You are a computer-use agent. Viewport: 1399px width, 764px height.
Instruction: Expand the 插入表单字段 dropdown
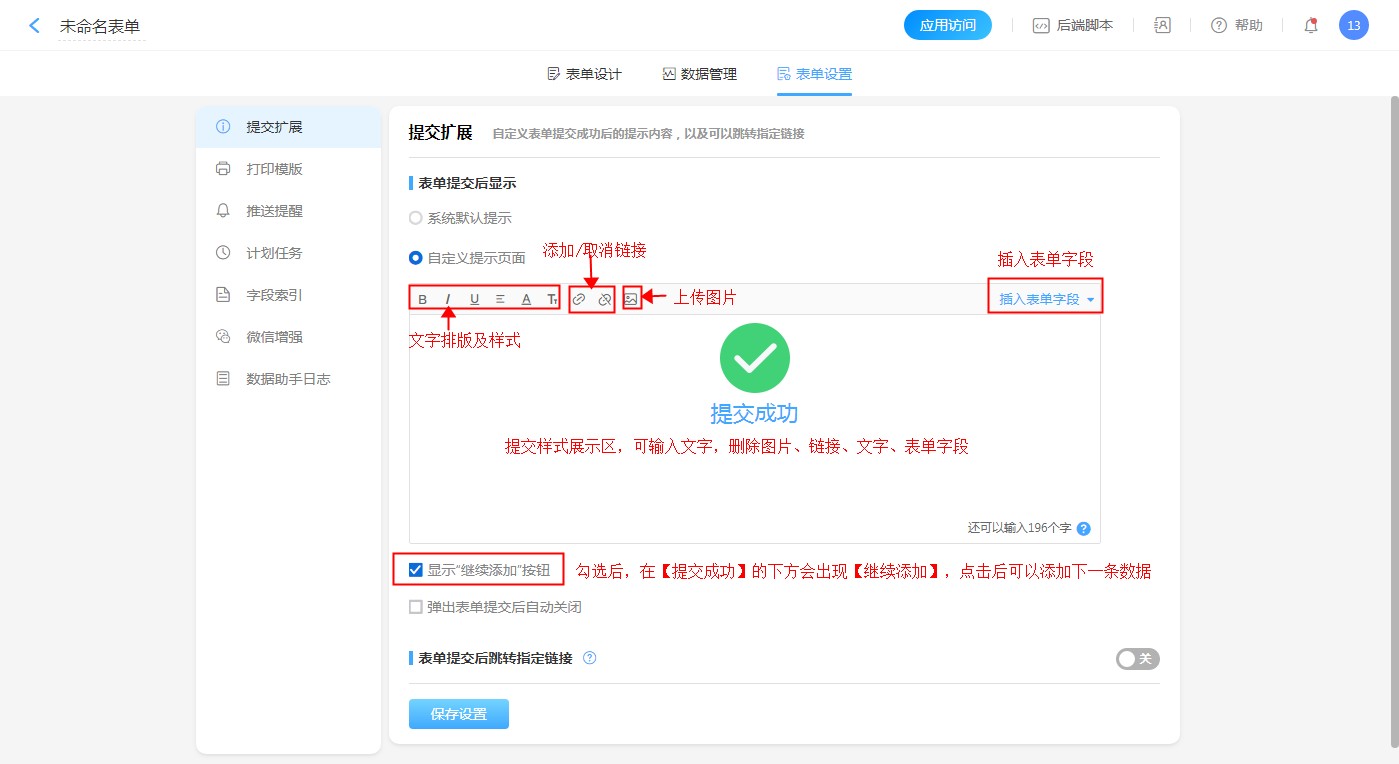(x=1046, y=299)
